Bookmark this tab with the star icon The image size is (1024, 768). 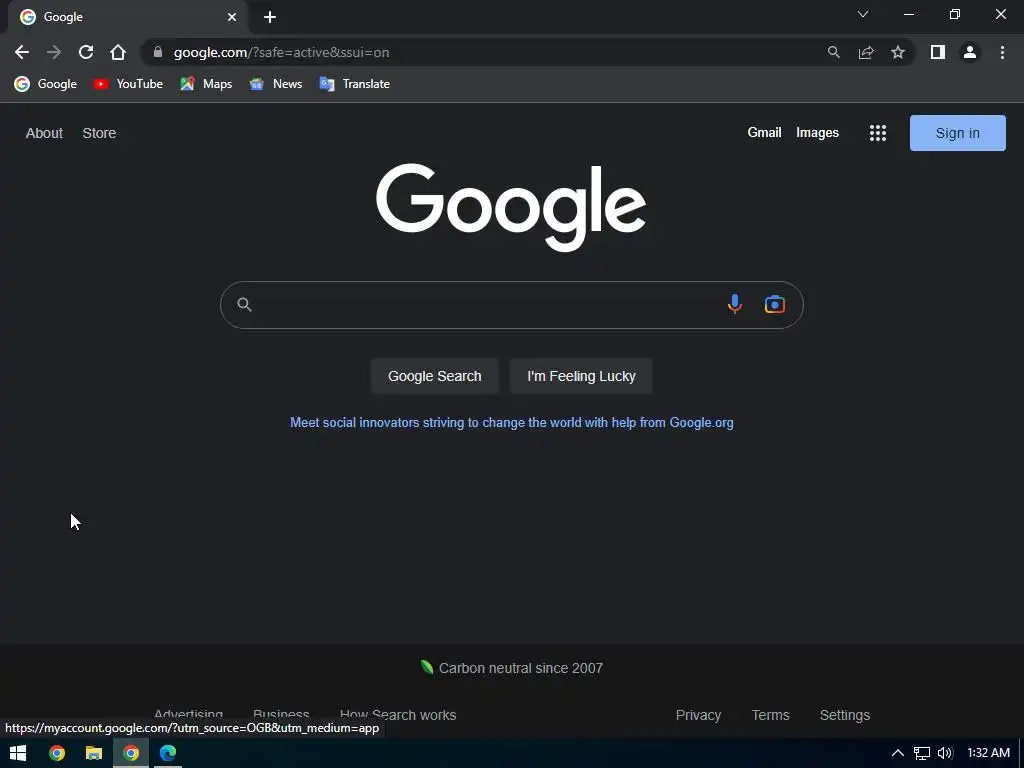[x=898, y=52]
